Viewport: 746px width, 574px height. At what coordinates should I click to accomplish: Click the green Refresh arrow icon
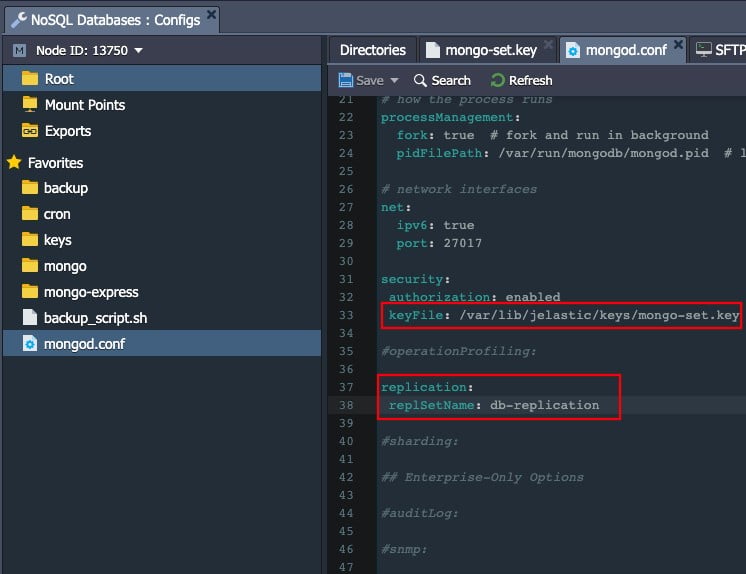pyautogui.click(x=498, y=80)
